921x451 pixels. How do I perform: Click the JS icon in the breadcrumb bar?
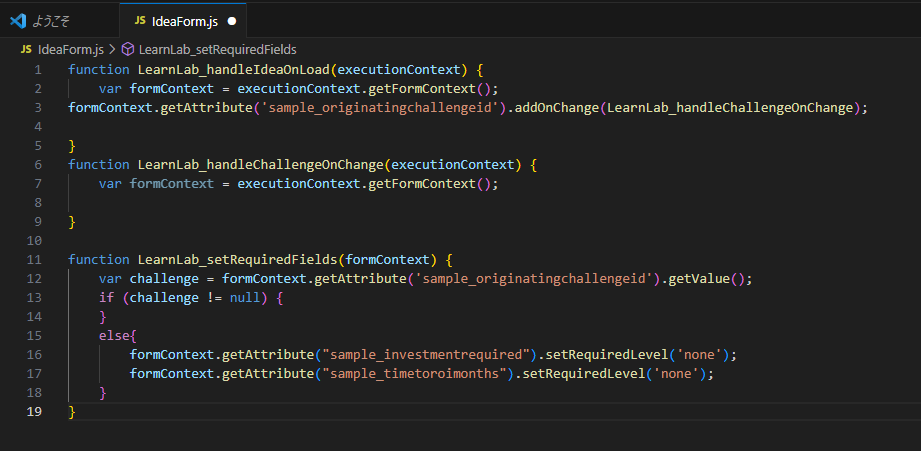click(x=26, y=48)
